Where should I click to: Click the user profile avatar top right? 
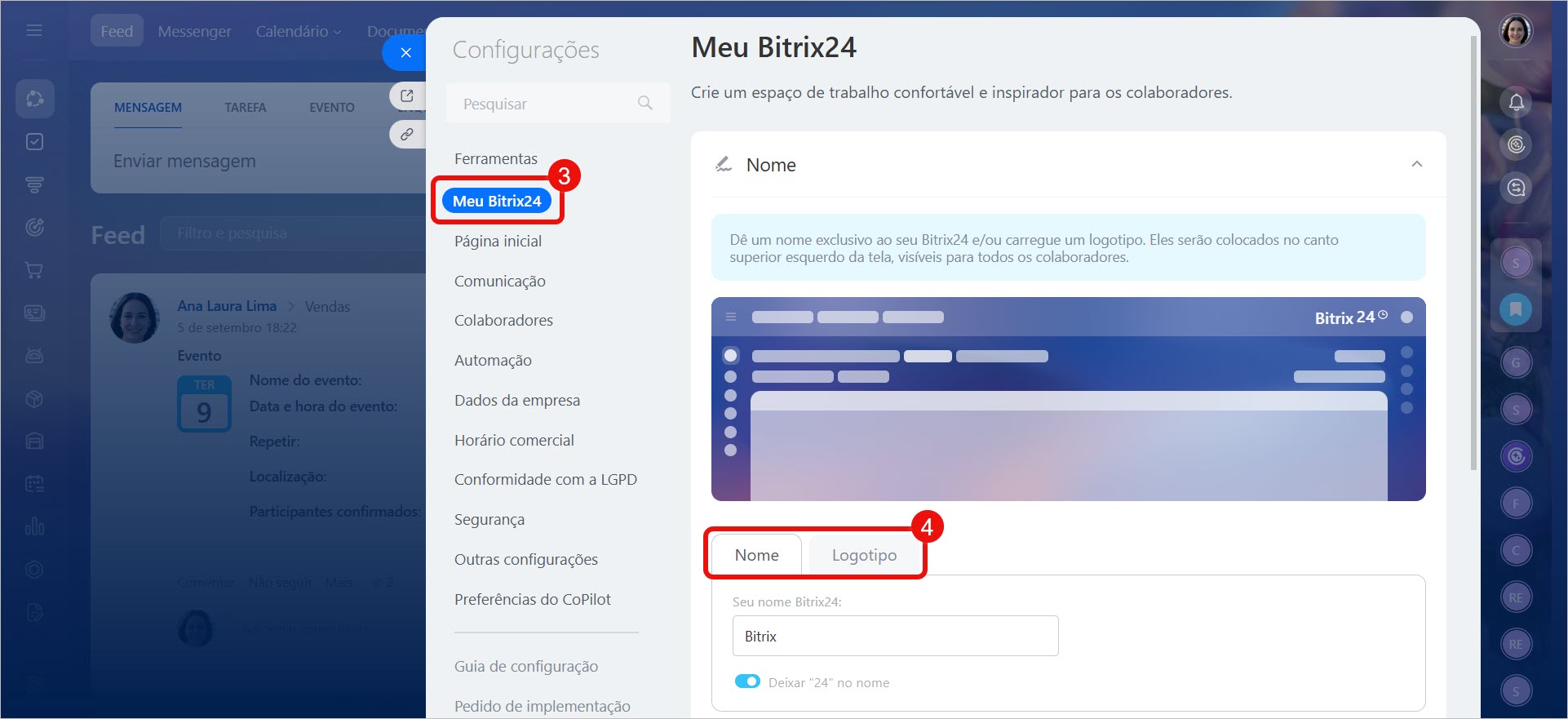[1516, 31]
